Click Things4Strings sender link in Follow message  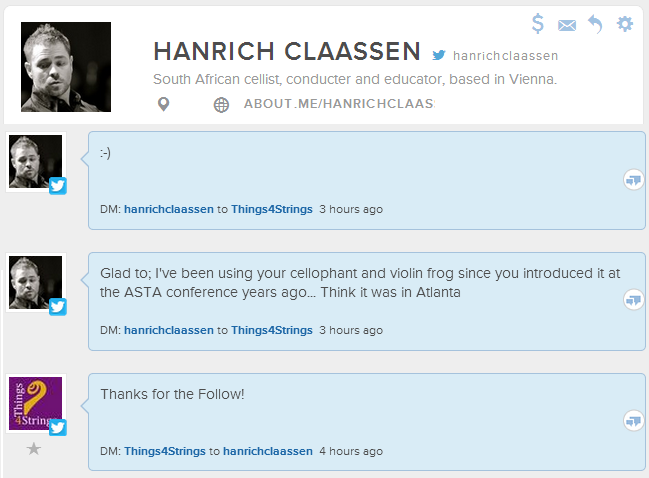[x=165, y=451]
